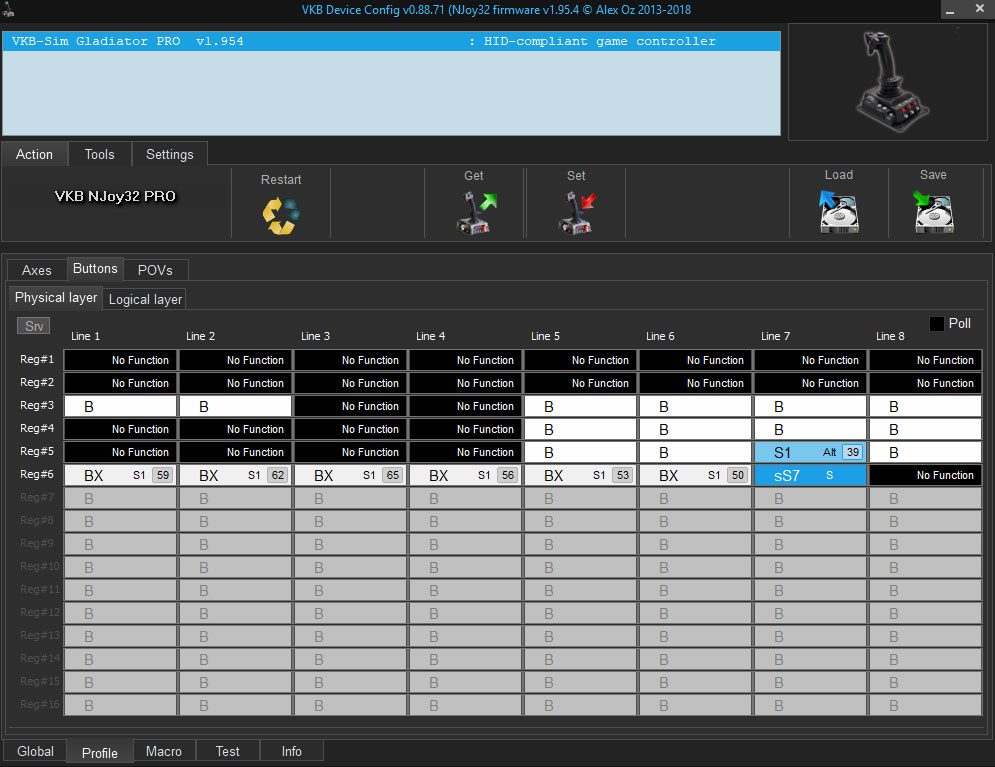Click the Restart device icon

point(280,215)
